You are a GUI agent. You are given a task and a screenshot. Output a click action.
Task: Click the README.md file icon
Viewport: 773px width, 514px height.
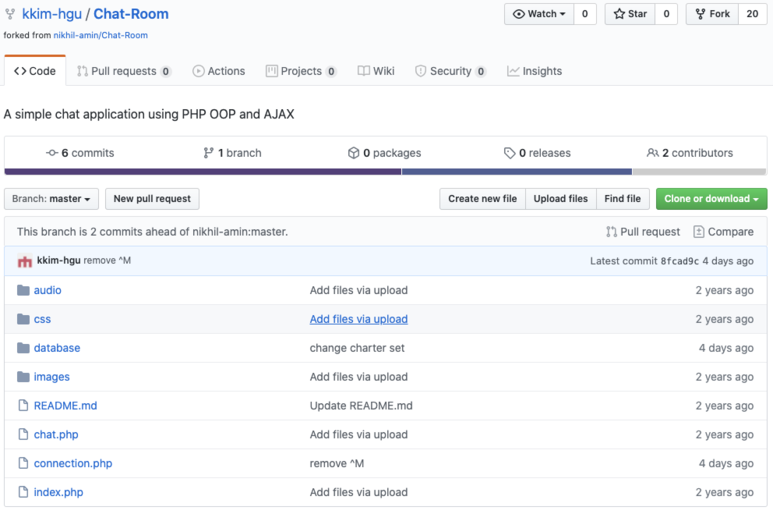click(x=23, y=406)
